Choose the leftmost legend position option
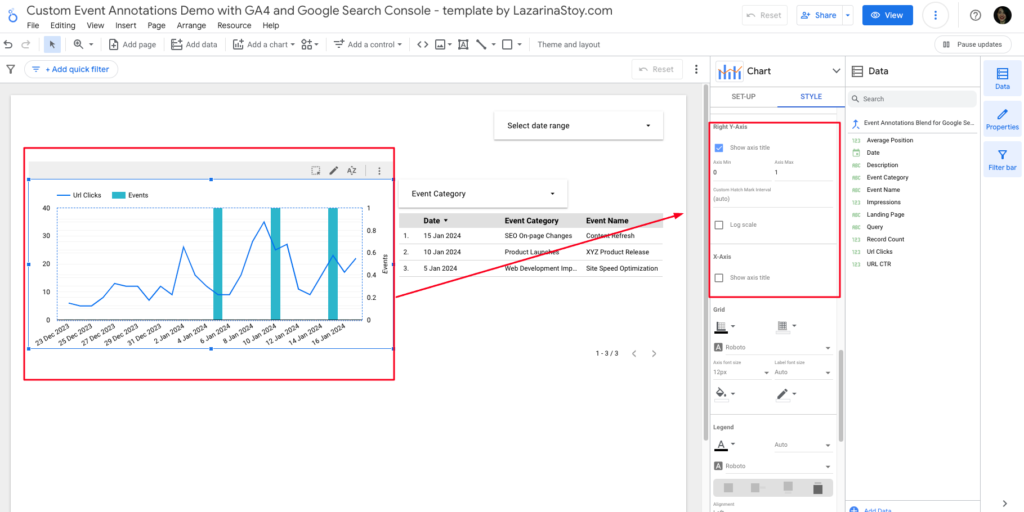This screenshot has height=512, width=1024. point(729,488)
